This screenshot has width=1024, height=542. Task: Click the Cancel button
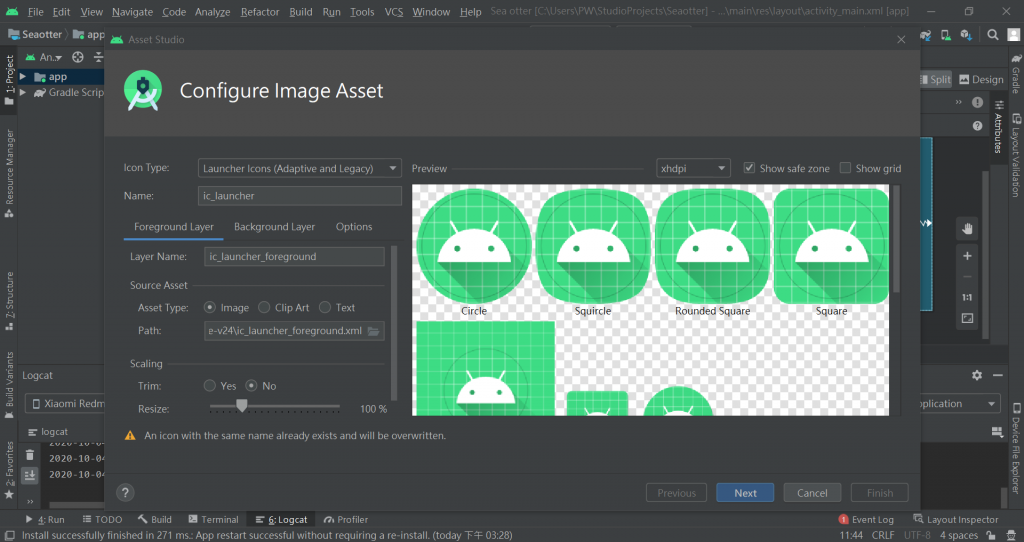click(812, 493)
